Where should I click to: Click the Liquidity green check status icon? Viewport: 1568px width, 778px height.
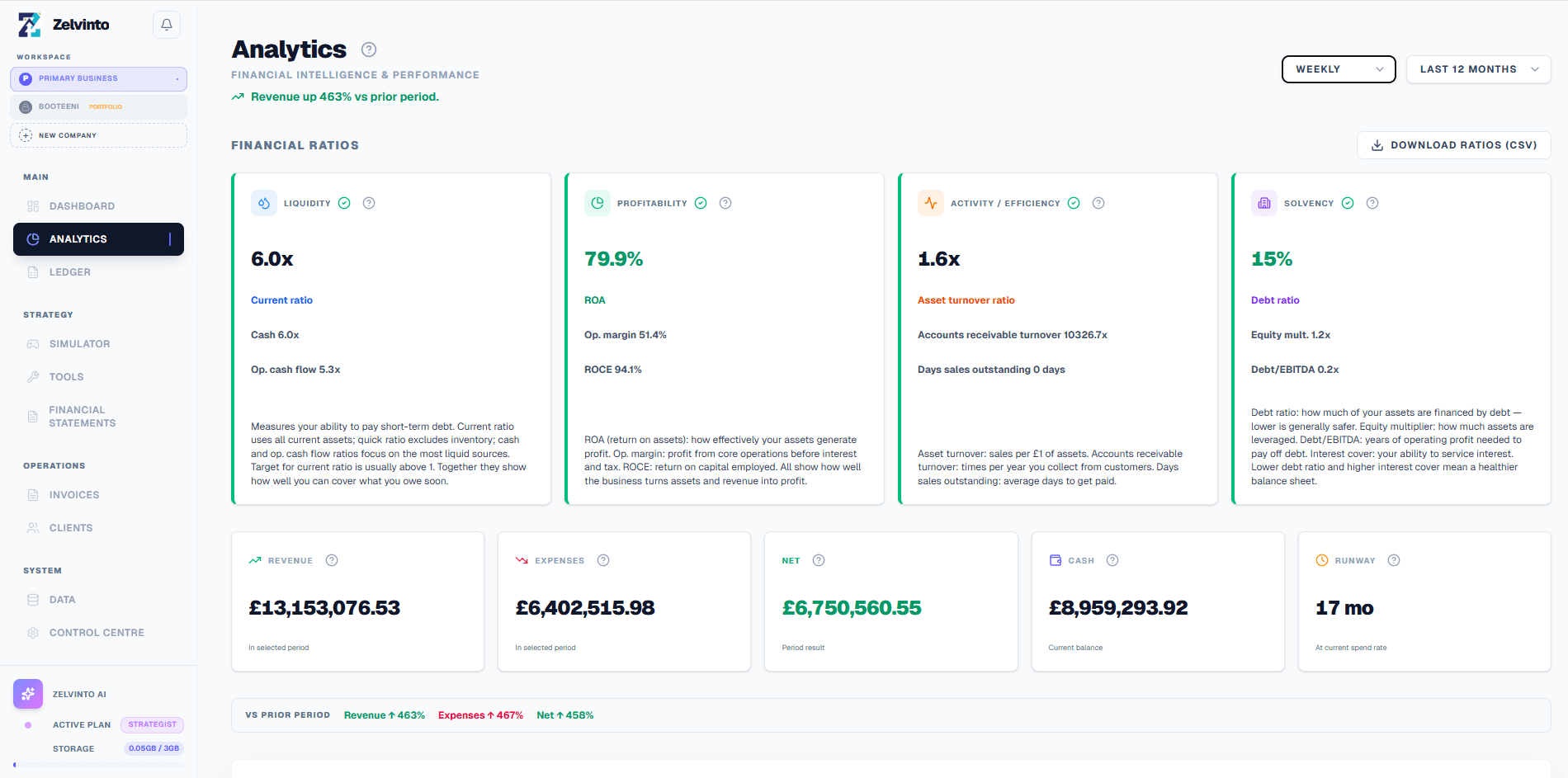click(344, 203)
